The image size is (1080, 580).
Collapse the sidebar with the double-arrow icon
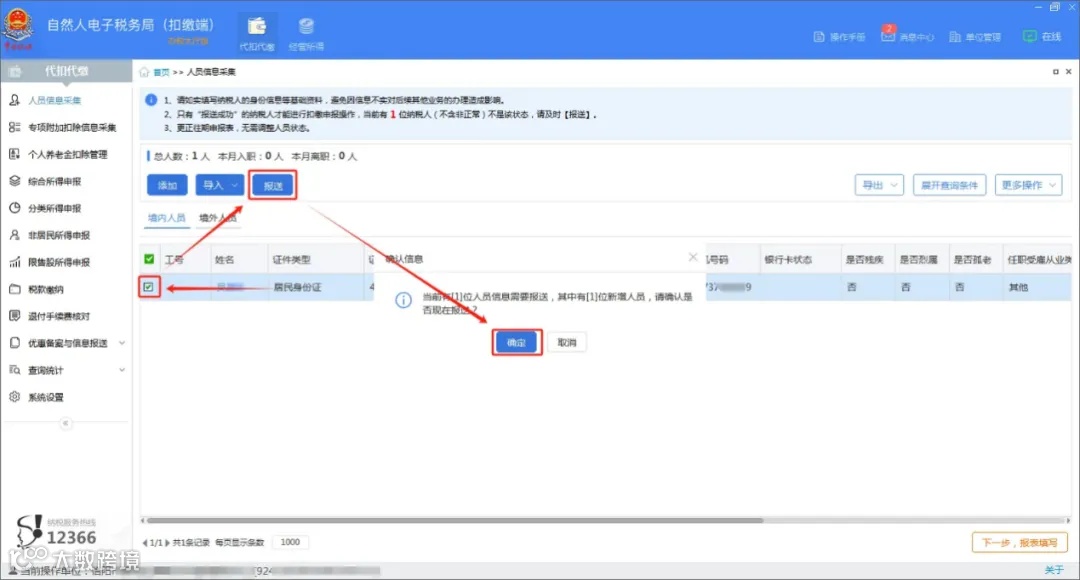[65, 423]
